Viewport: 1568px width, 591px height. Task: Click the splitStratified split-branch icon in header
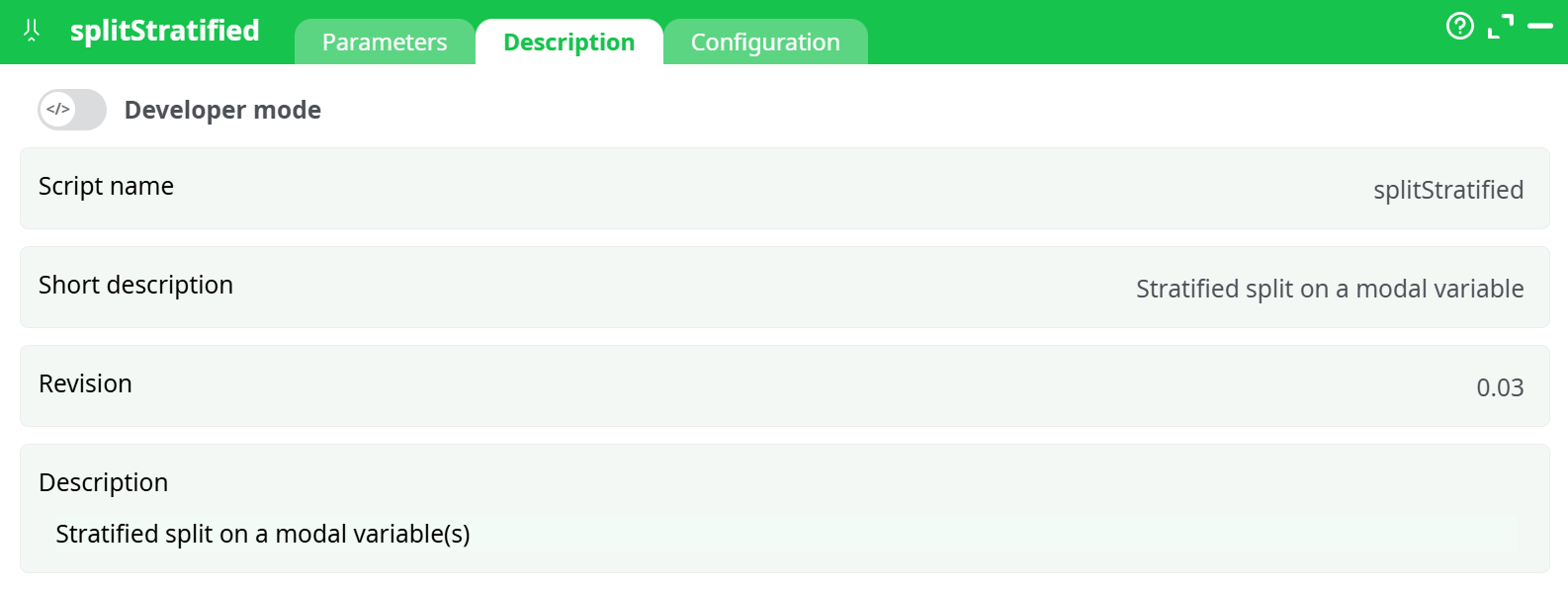tap(30, 31)
